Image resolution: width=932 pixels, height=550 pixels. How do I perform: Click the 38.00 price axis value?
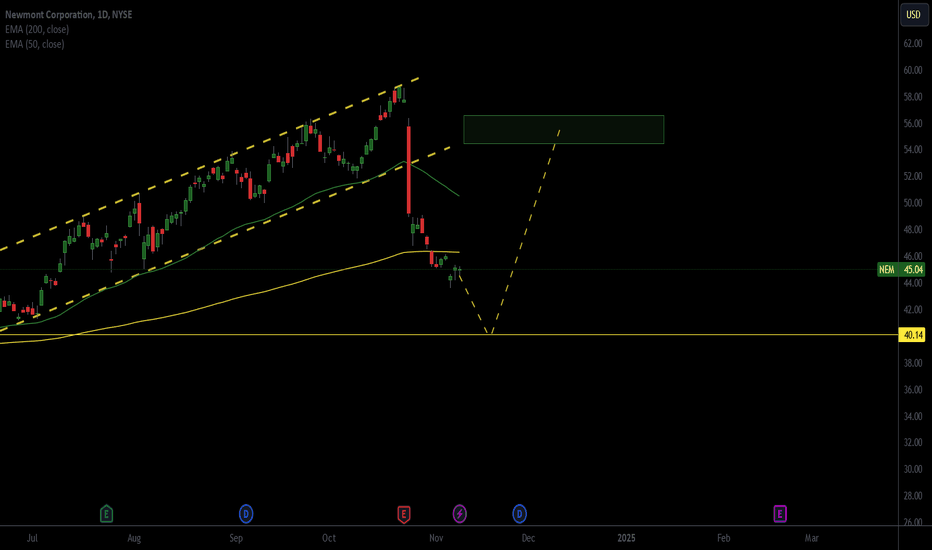point(913,363)
